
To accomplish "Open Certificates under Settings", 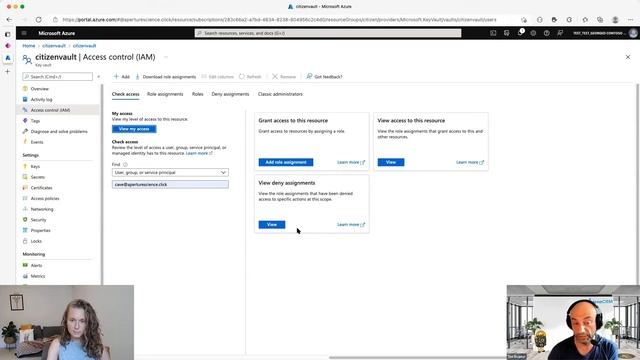I will [x=41, y=188].
